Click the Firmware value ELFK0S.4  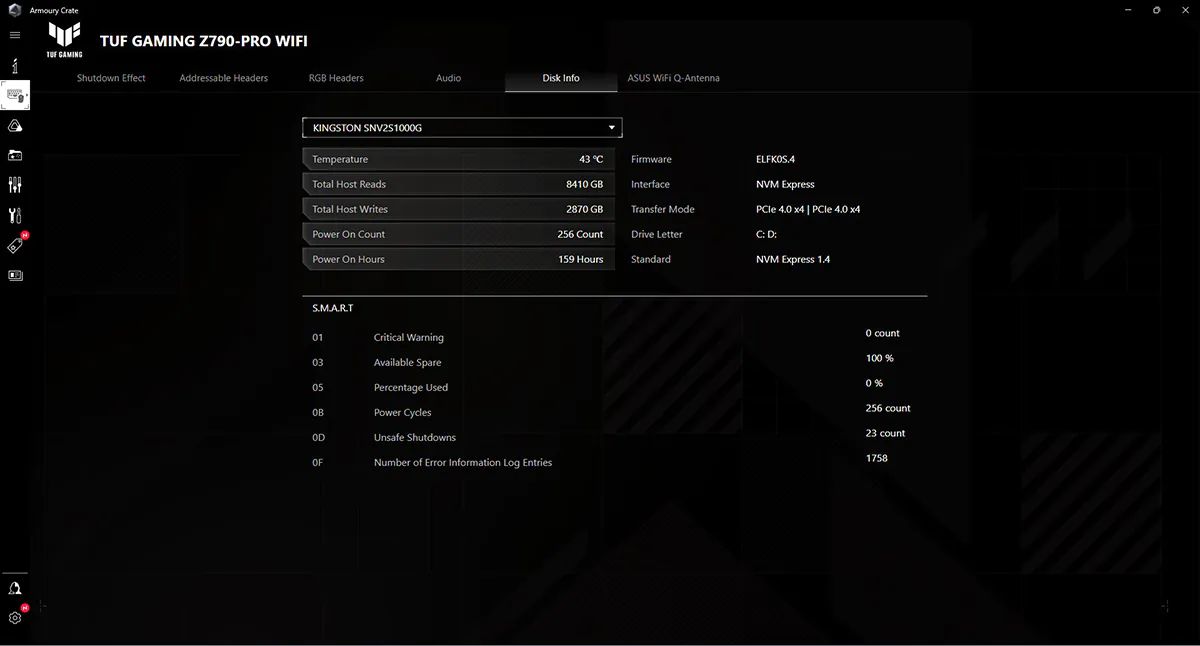[x=775, y=159]
